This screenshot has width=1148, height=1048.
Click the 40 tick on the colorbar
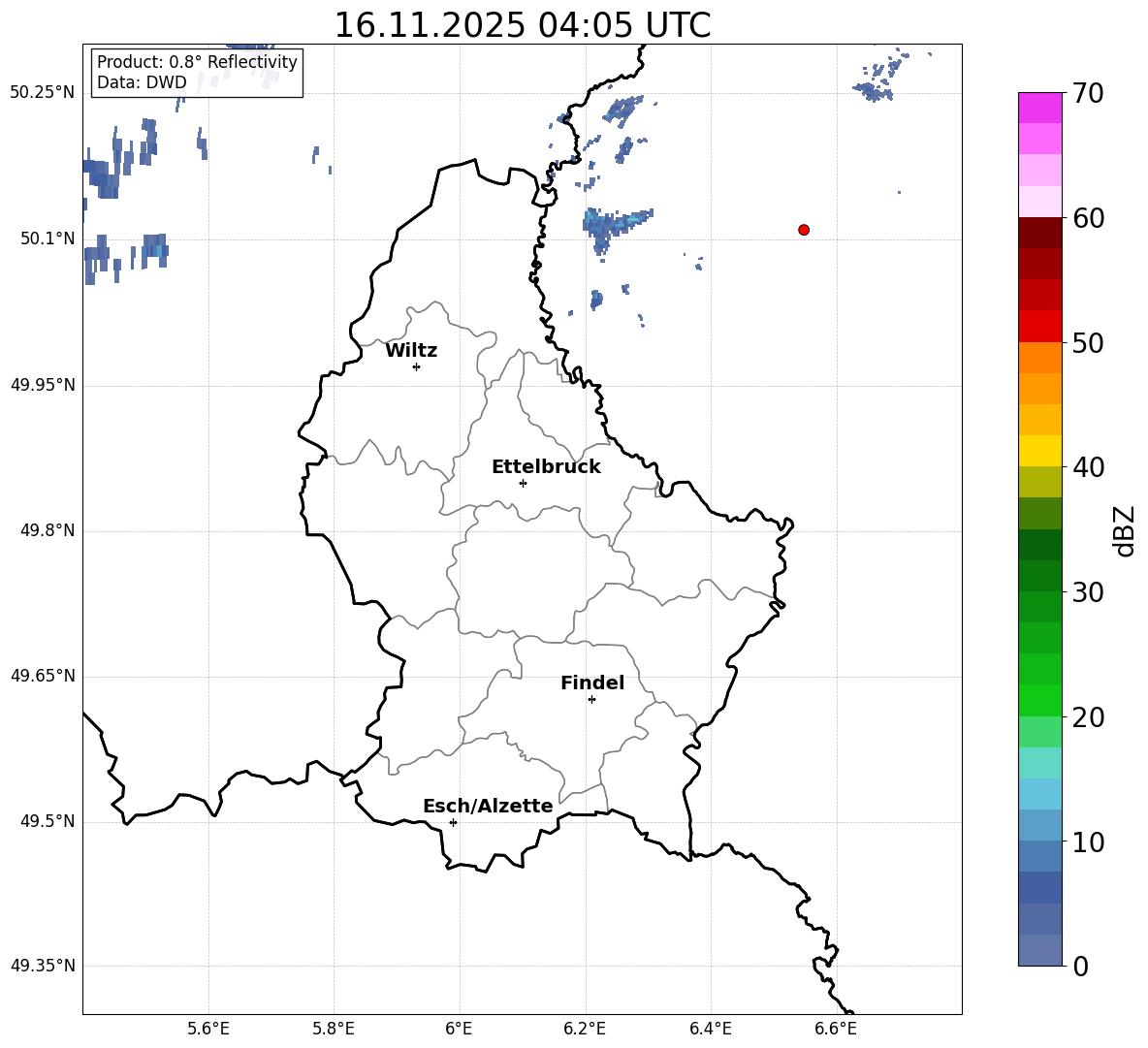(1088, 467)
